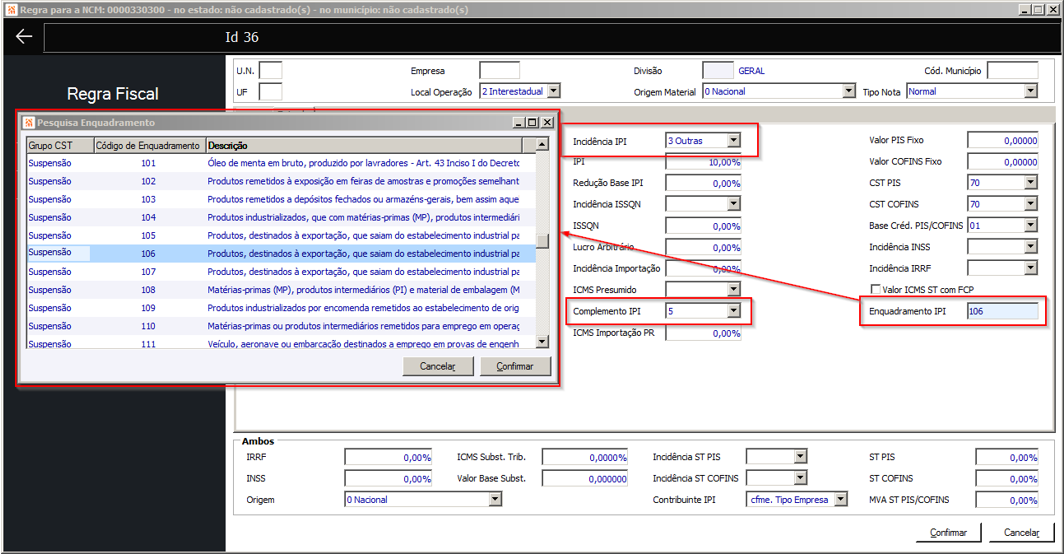
Task: Click the Empresa input field
Action: click(499, 71)
